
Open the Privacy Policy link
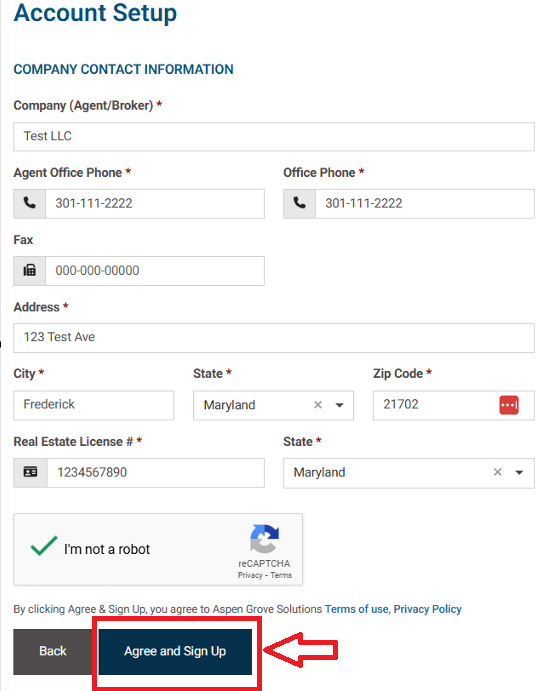(427, 609)
